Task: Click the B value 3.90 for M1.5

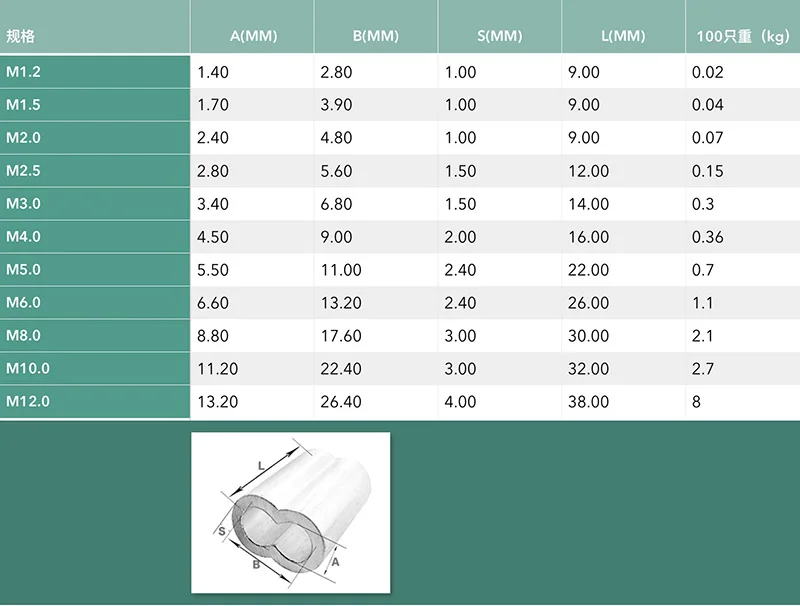Action: 336,105
